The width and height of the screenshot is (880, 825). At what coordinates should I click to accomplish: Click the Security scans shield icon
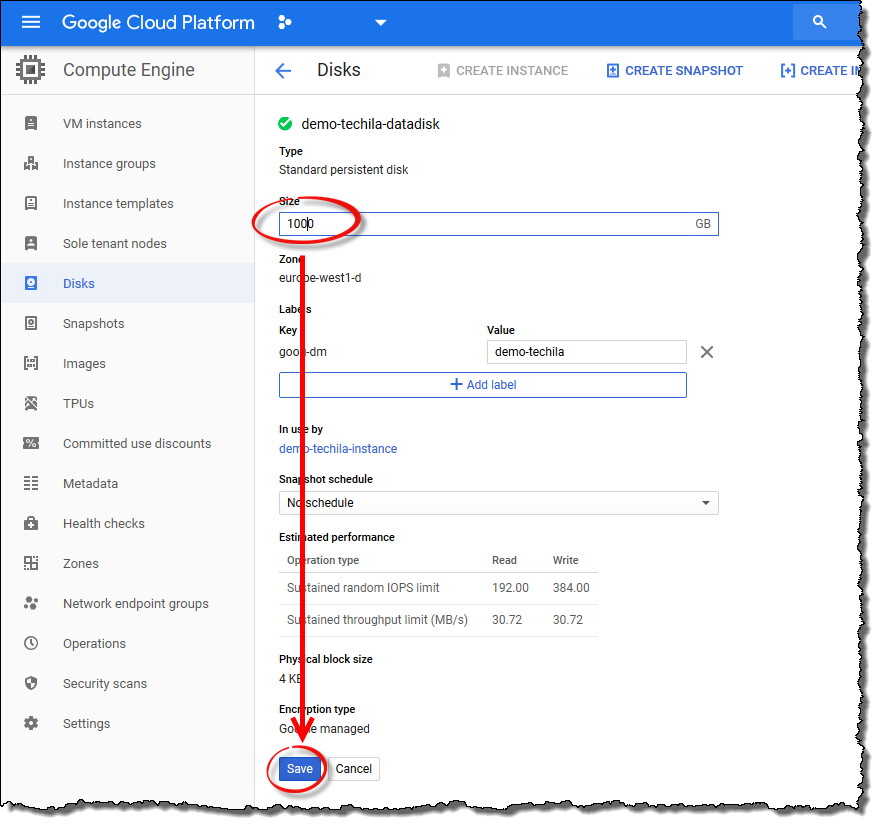tap(31, 684)
